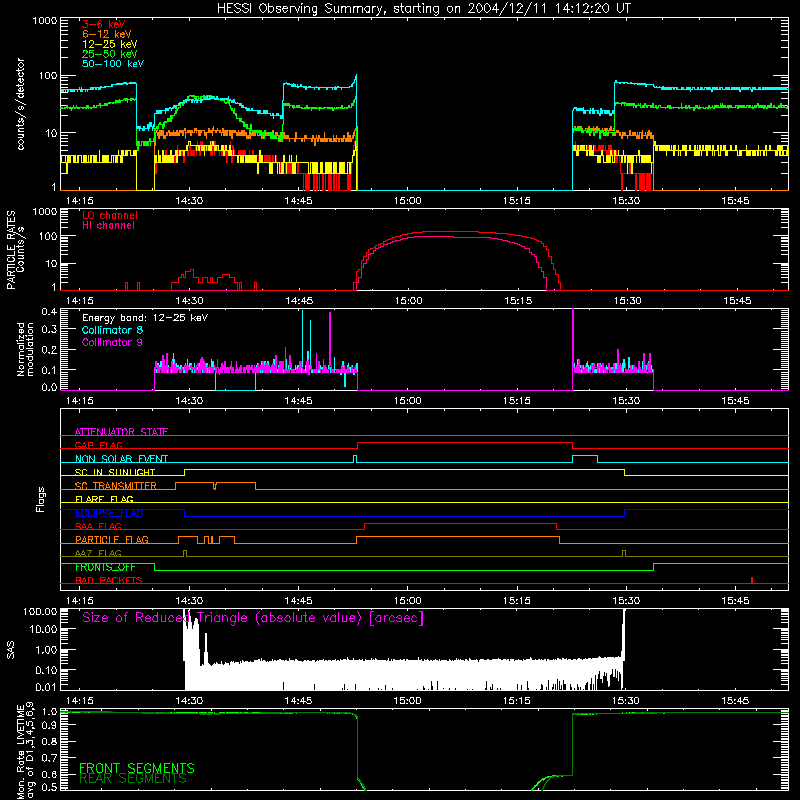Click the 1000 y-axis label of the count-rate plot
Screen dimensions: 800x800
pos(44,21)
